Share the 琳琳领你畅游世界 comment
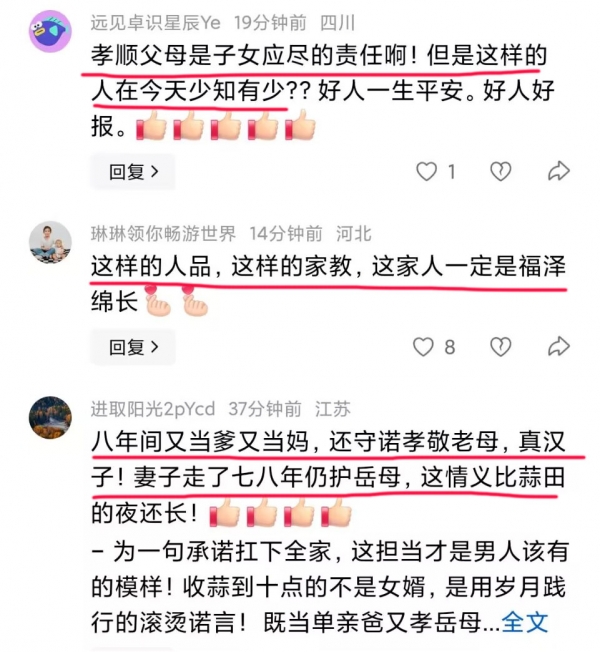This screenshot has height=652, width=600. (x=558, y=346)
